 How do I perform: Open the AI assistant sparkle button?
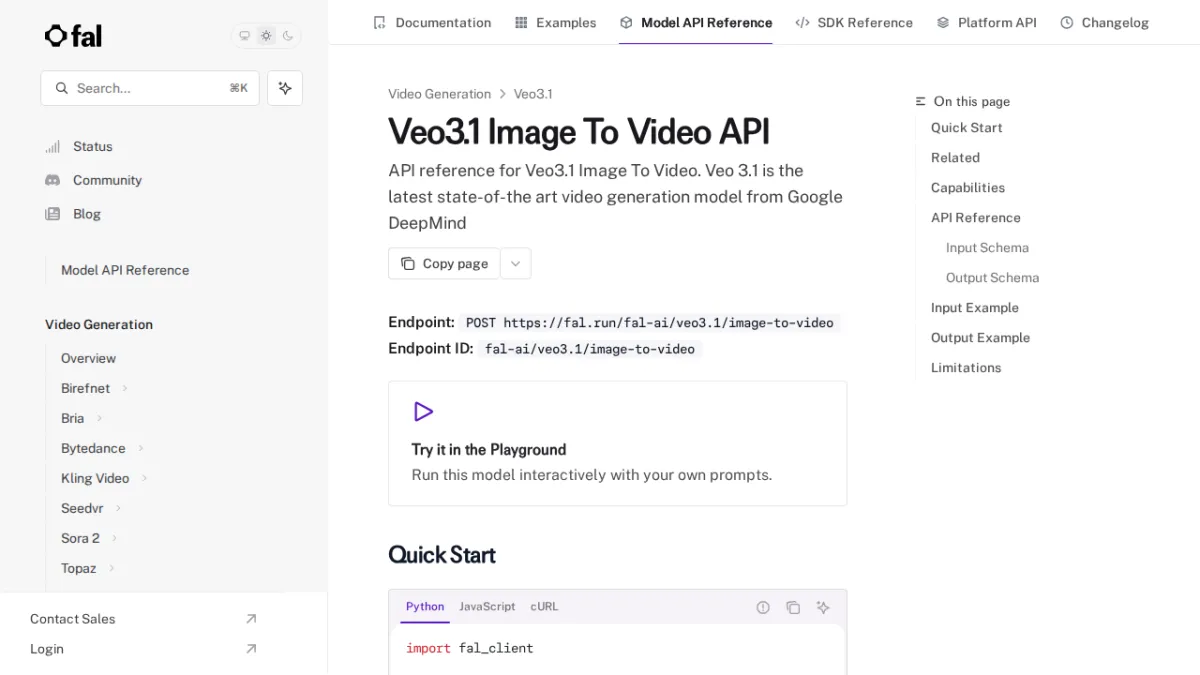click(285, 88)
